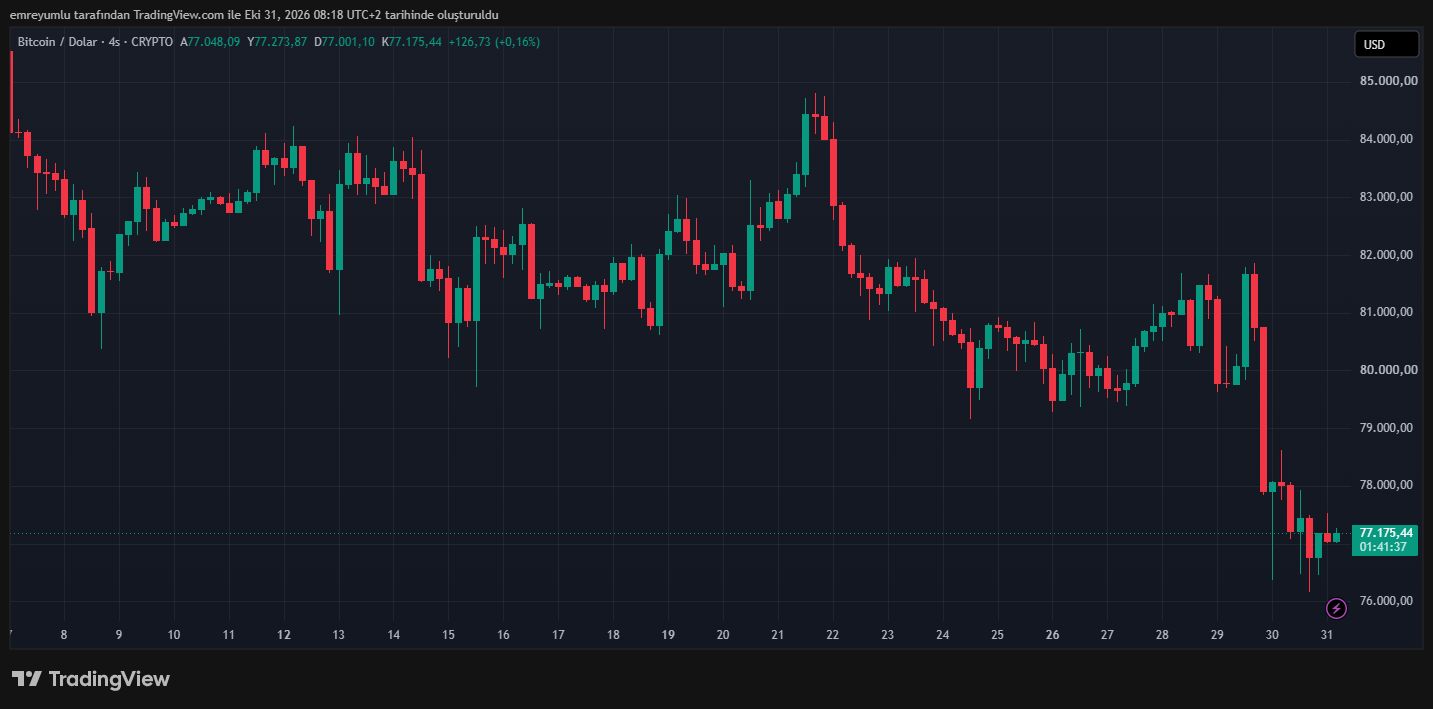
Task: Click the +126,73 (+0,16%) change value
Action: click(493, 42)
